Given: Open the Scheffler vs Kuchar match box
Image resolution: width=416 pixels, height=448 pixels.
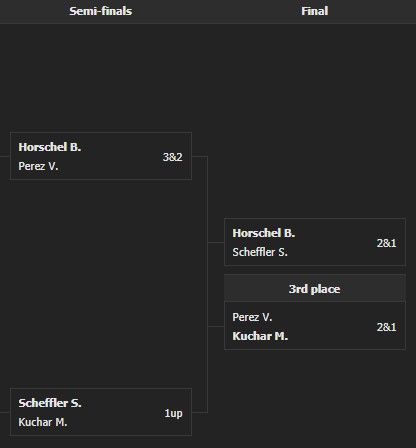Looking at the screenshot, I should pos(101,412).
